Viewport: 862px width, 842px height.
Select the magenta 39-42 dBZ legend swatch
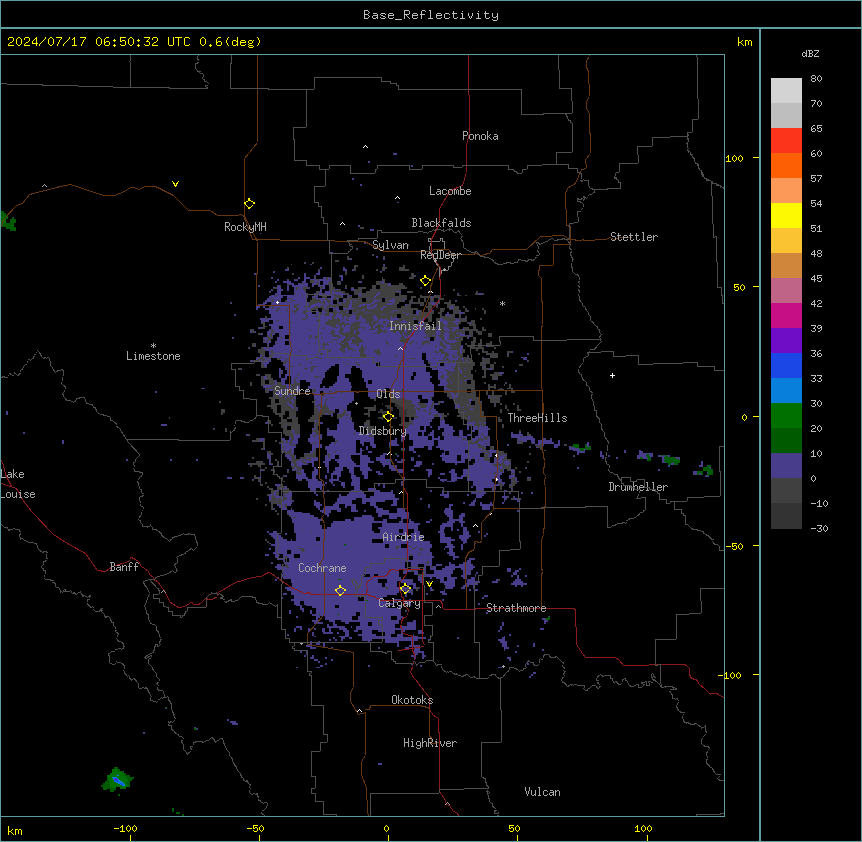tap(786, 315)
